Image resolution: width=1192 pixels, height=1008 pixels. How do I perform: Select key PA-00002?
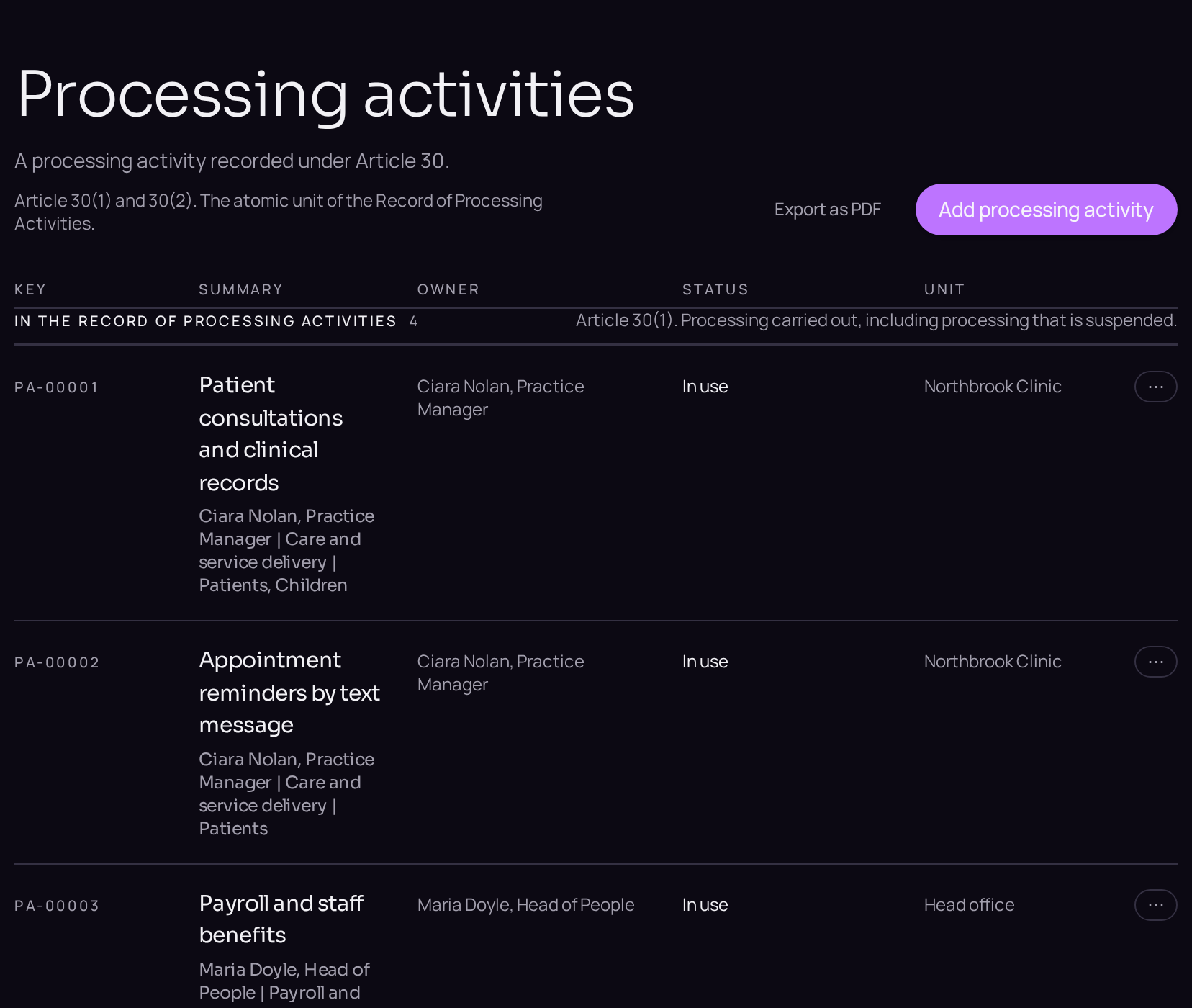[56, 662]
